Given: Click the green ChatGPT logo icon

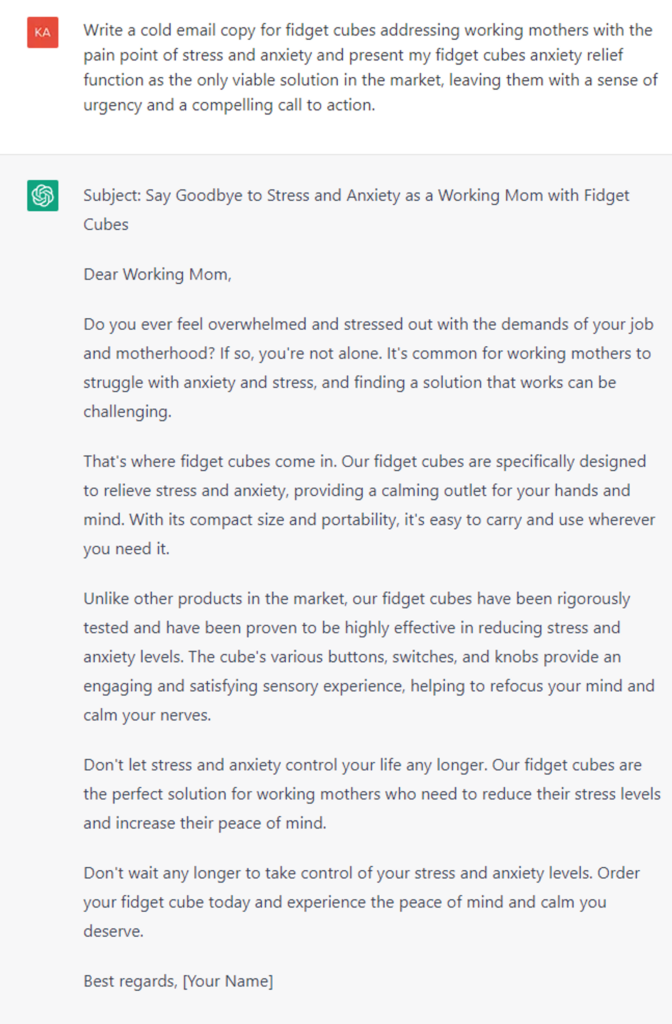Looking at the screenshot, I should click(42, 195).
